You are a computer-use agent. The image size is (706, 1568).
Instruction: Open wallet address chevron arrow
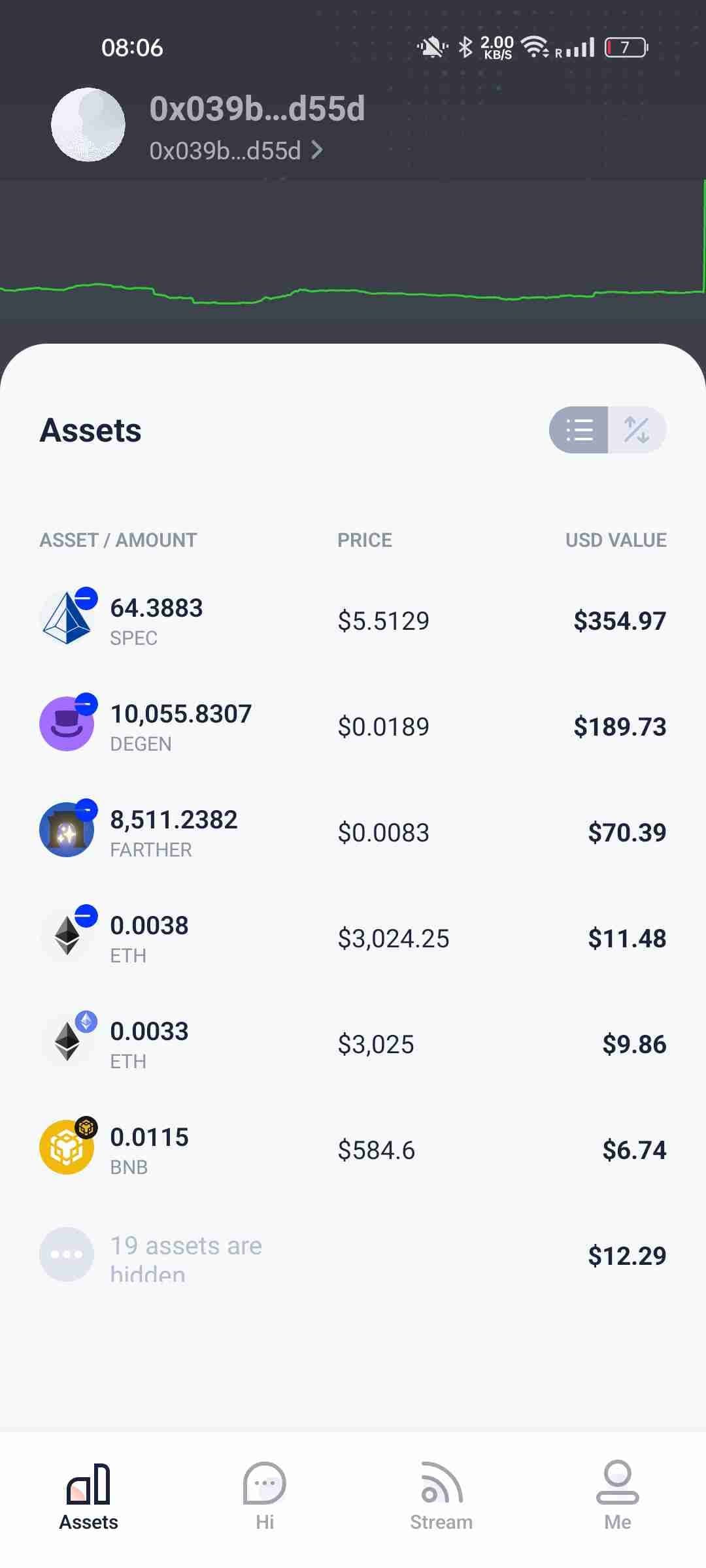pos(318,151)
